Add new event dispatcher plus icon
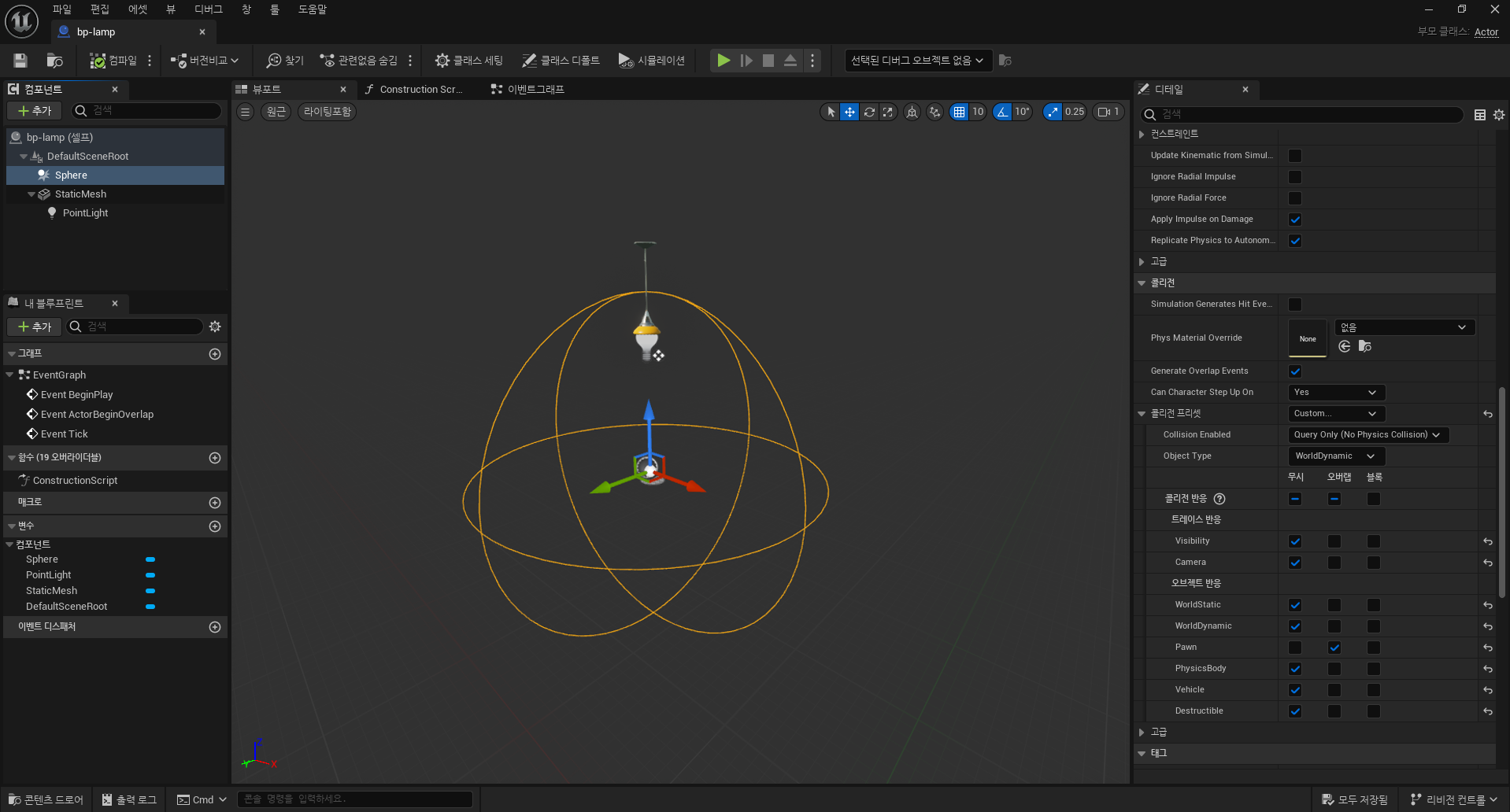 (x=215, y=627)
